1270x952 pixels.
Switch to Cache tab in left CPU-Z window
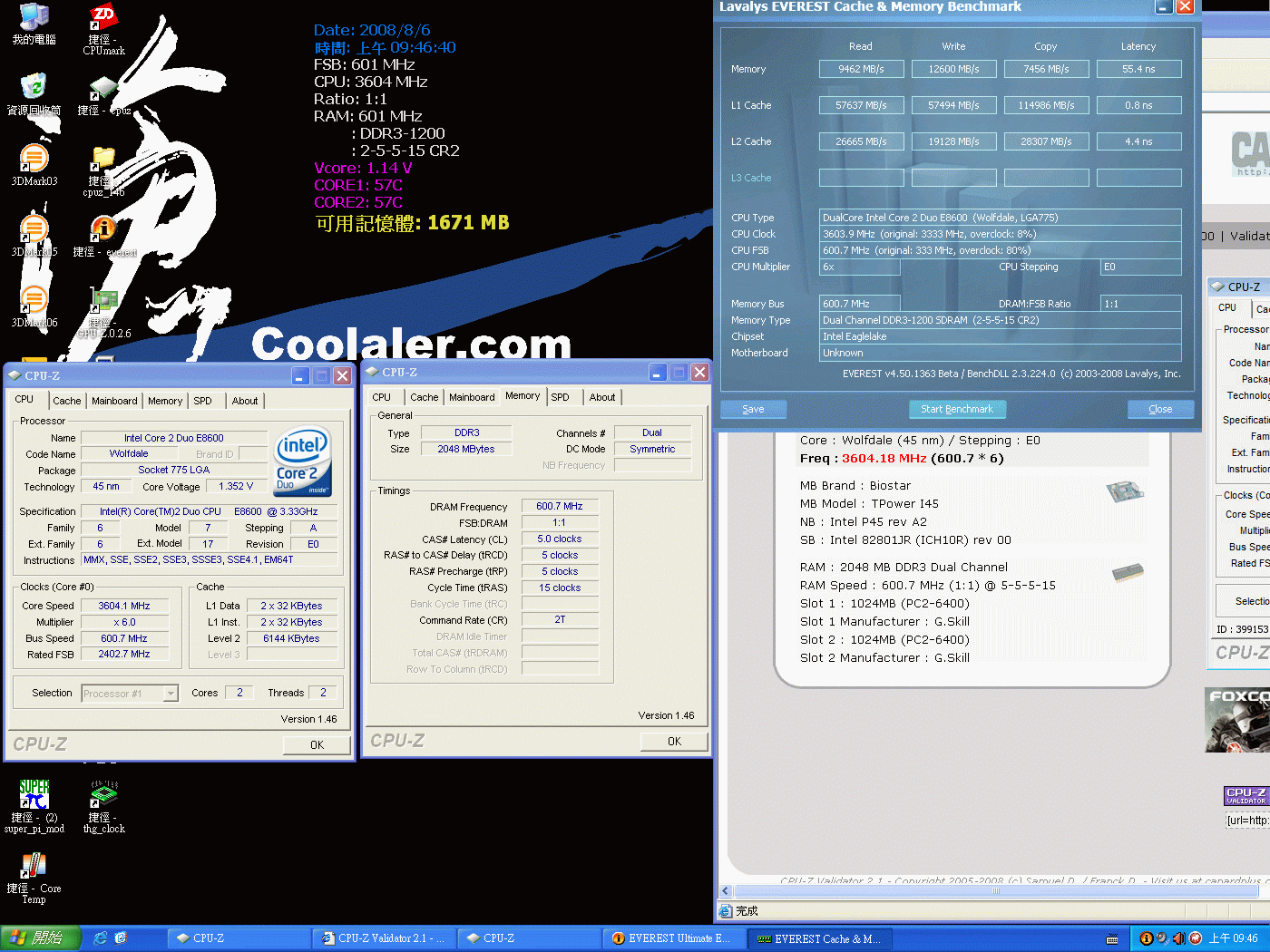click(67, 401)
